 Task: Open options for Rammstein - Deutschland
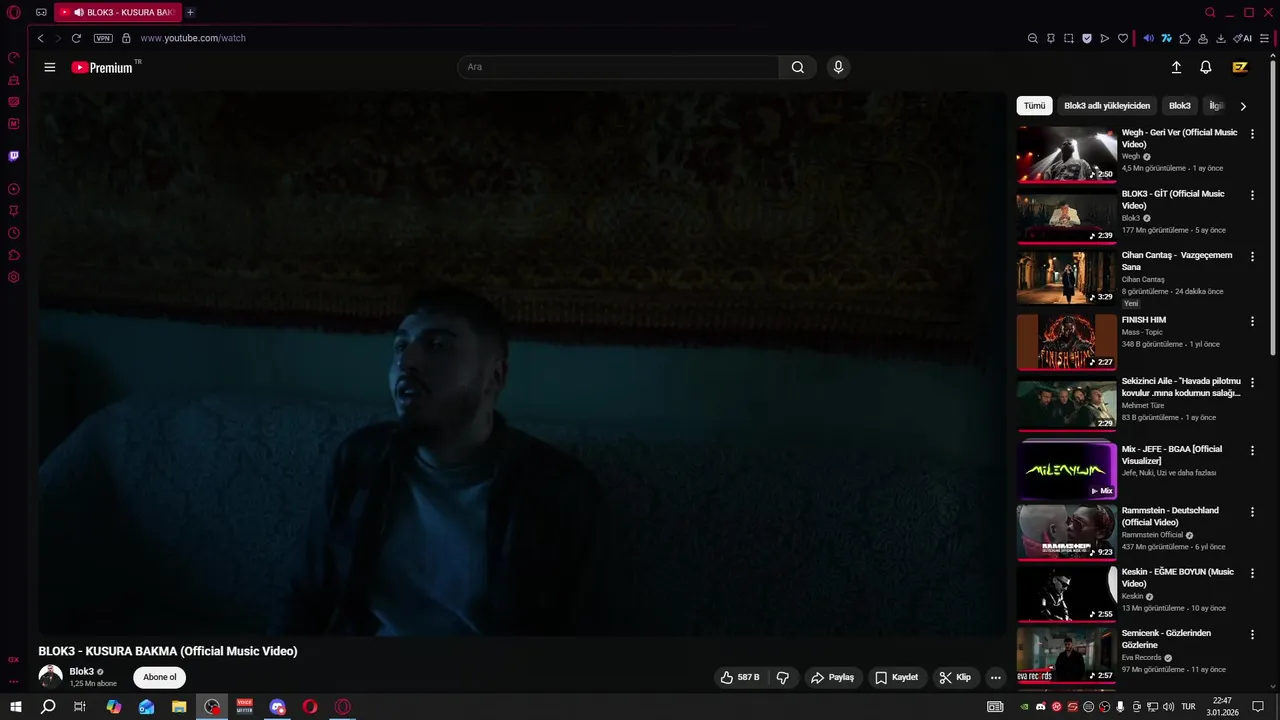point(1252,512)
